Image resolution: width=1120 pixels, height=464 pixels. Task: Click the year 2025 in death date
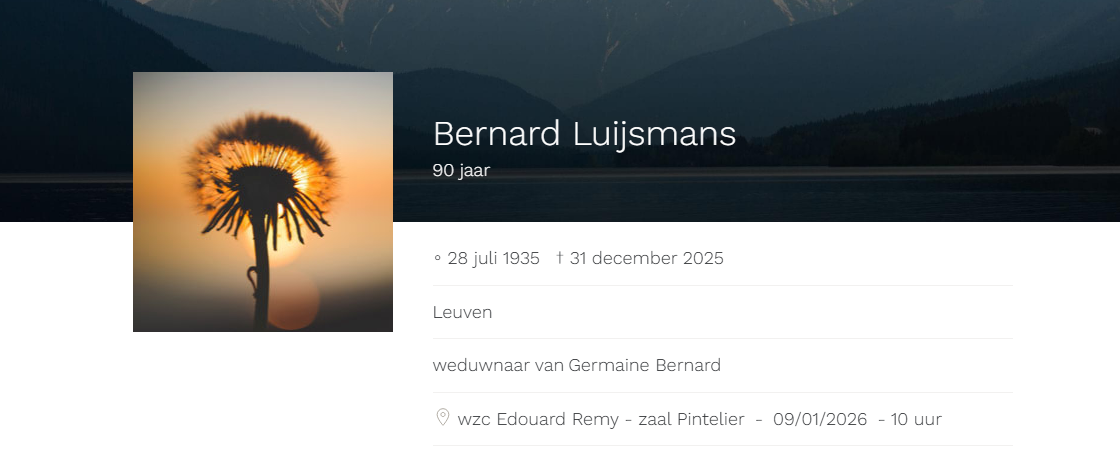(703, 258)
